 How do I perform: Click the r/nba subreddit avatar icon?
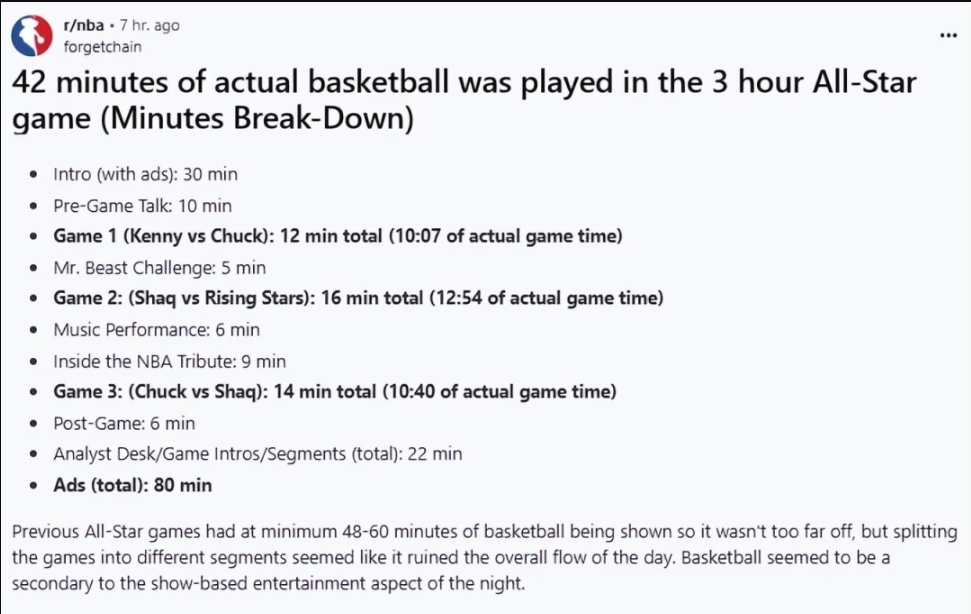(x=32, y=36)
